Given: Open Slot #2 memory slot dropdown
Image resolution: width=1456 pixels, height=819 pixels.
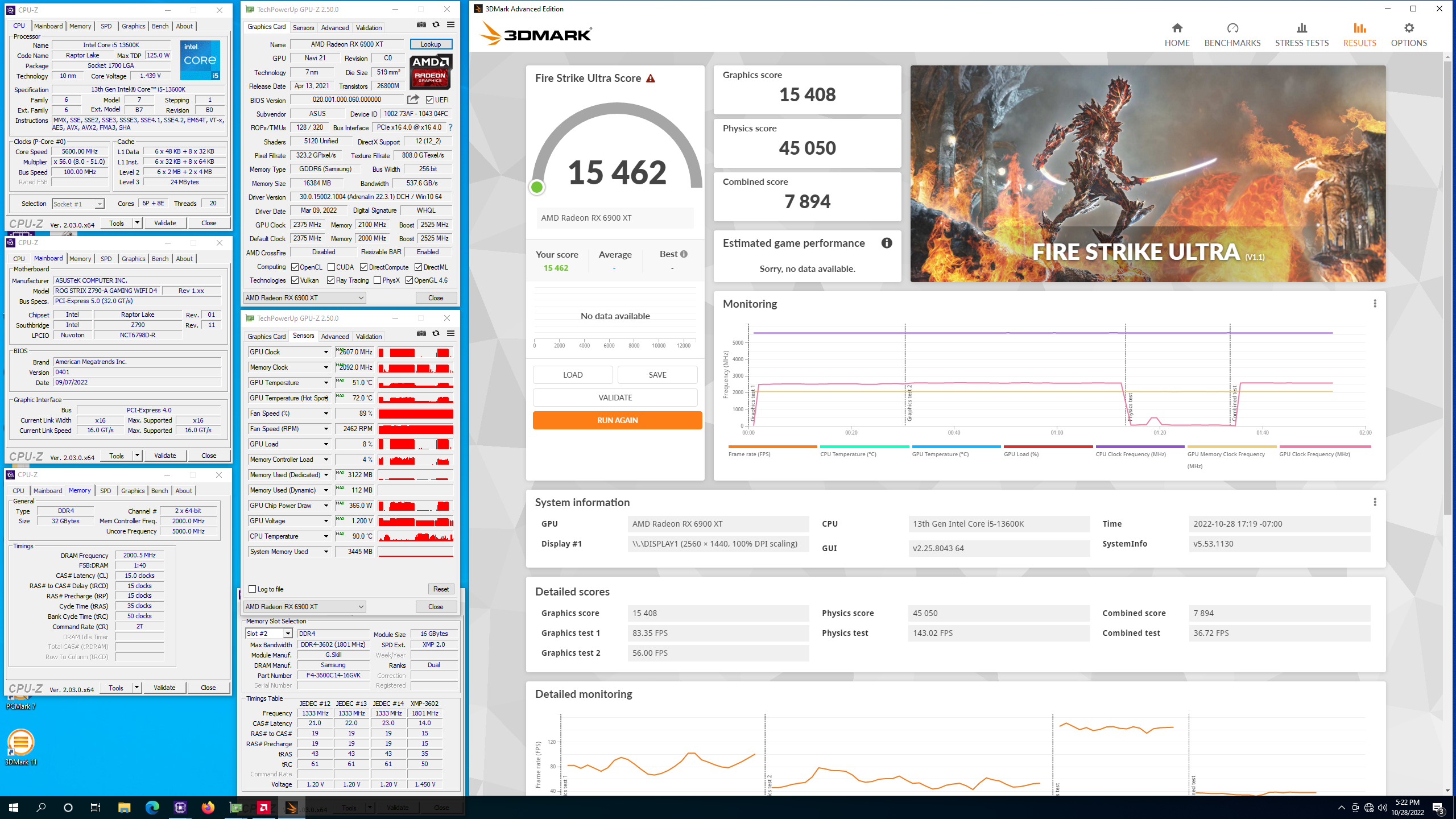Looking at the screenshot, I should click(268, 634).
